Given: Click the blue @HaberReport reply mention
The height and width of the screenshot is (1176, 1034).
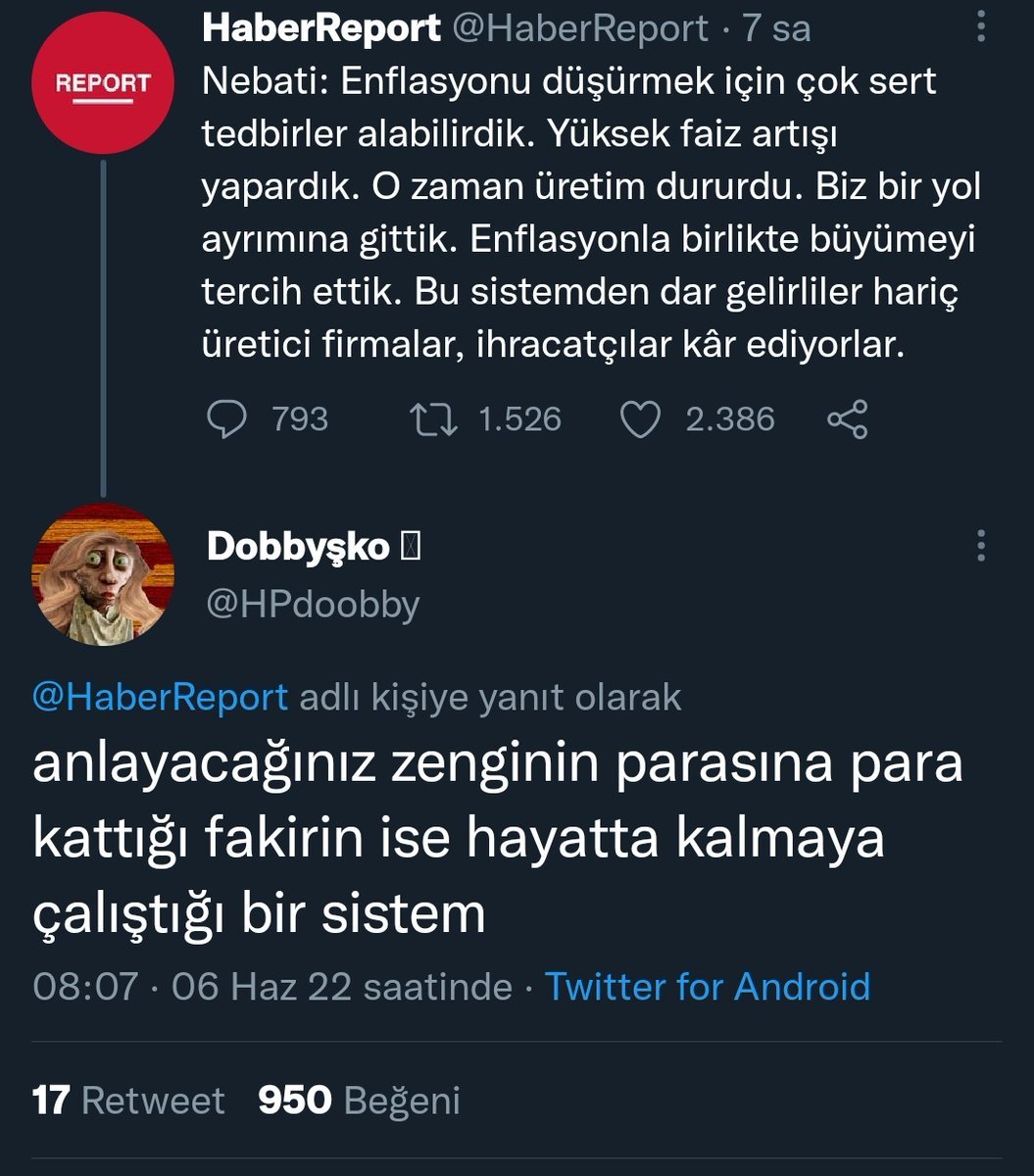Looking at the screenshot, I should [x=161, y=697].
